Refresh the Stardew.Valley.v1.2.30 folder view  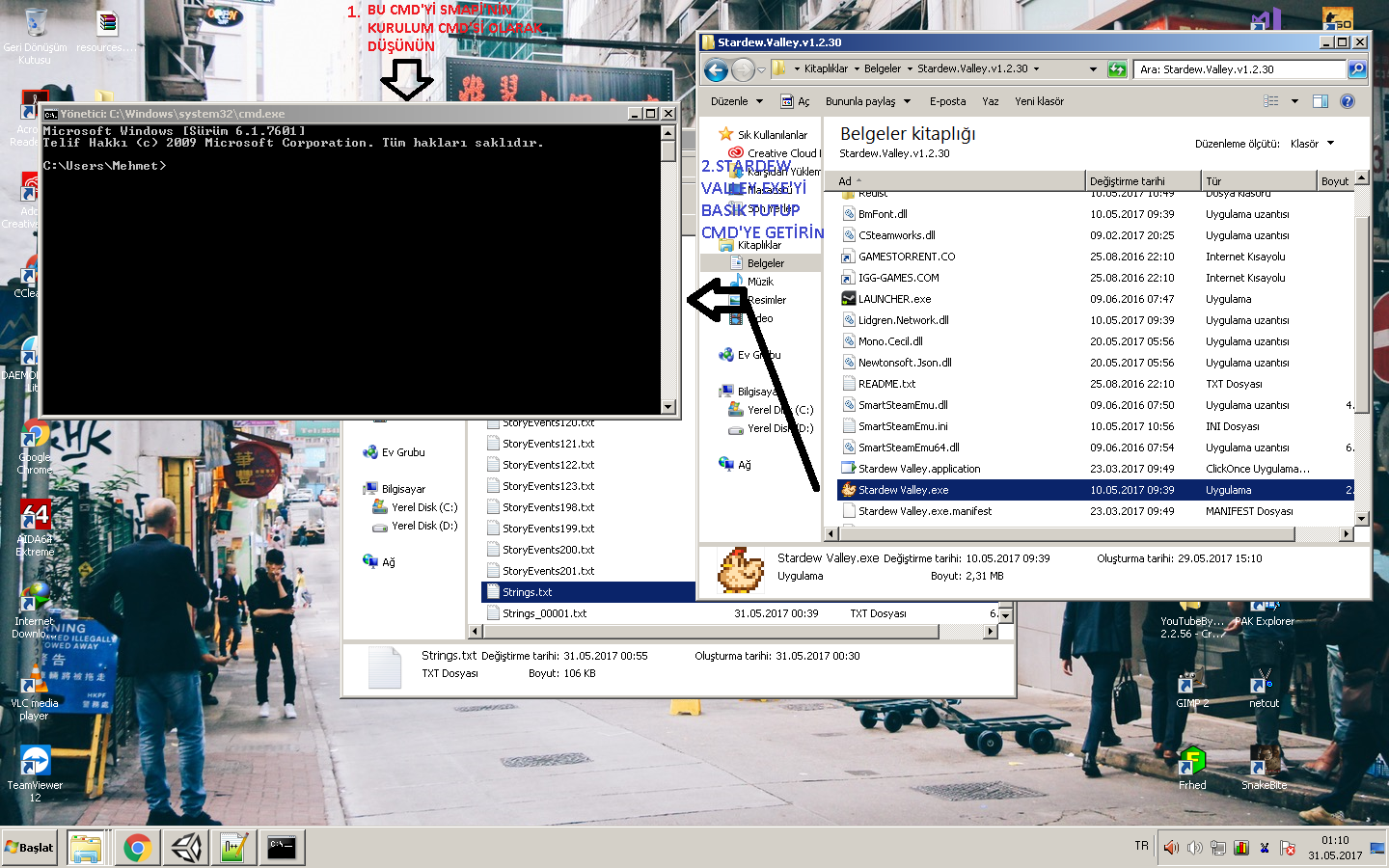[1117, 69]
